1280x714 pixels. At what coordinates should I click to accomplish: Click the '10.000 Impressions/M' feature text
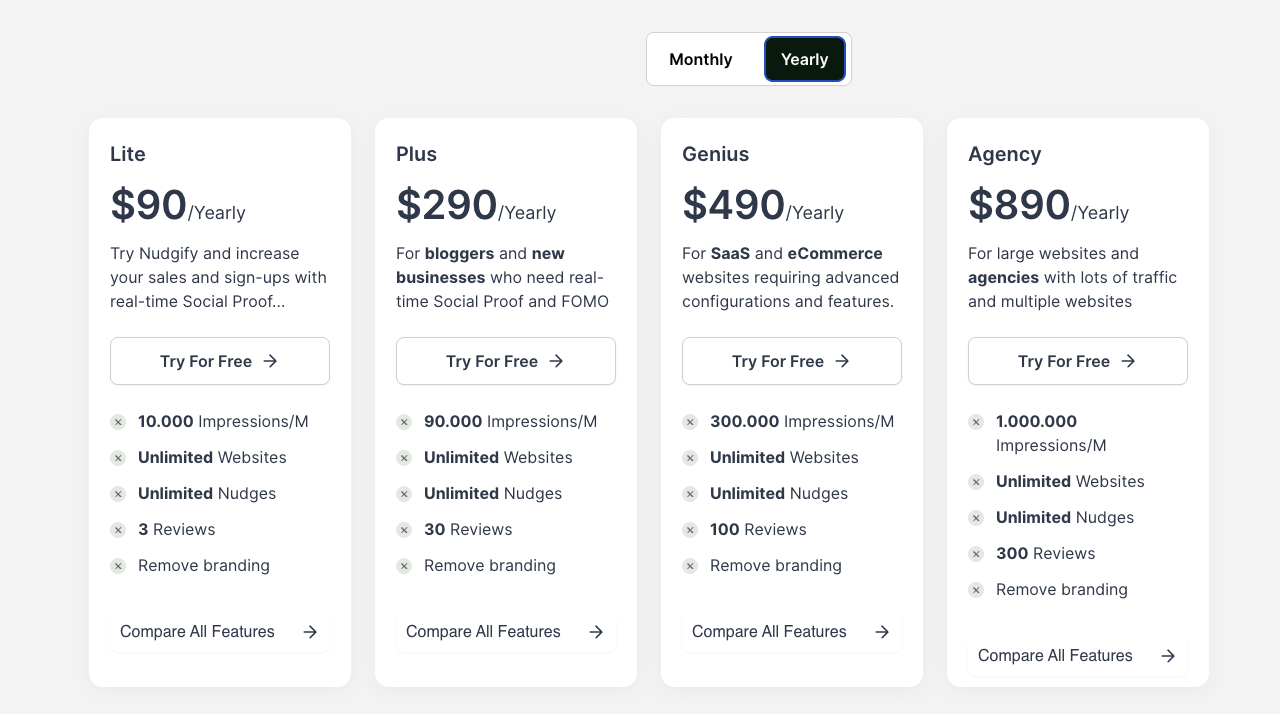pyautogui.click(x=223, y=422)
